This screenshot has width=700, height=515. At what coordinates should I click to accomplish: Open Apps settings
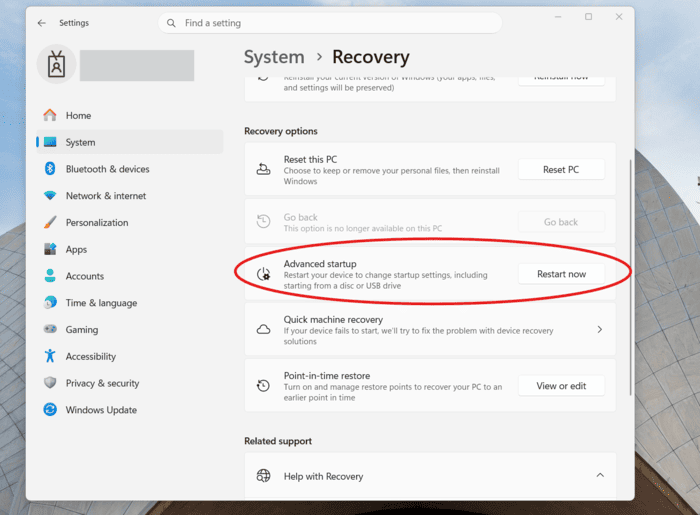(x=129, y=249)
